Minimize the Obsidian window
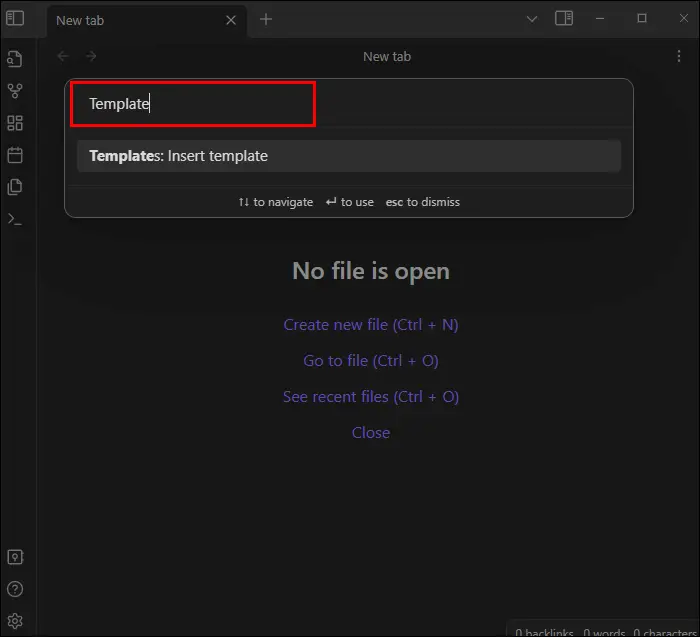Viewport: 700px width, 637px height. tap(600, 19)
